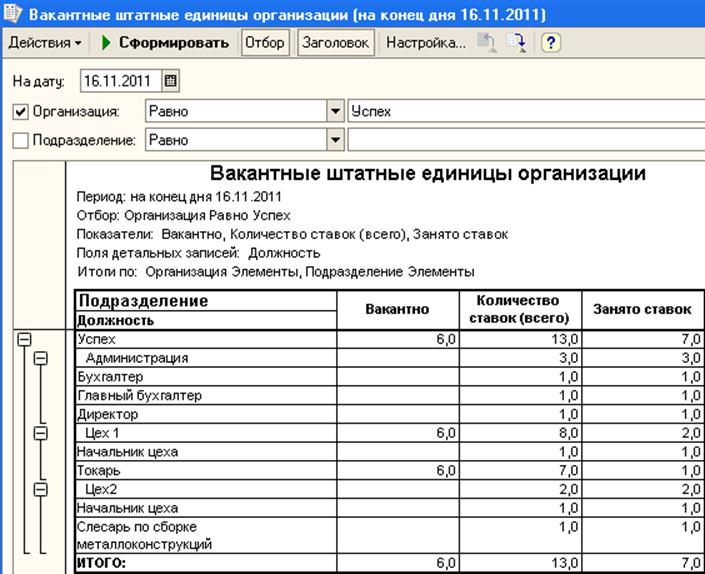
Task: Click the Вакантно column header
Action: pos(397,310)
